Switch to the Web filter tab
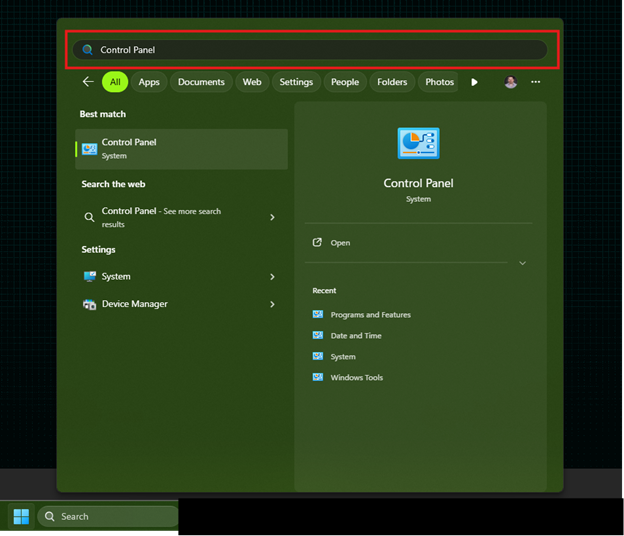This screenshot has height=536, width=624. point(252,82)
